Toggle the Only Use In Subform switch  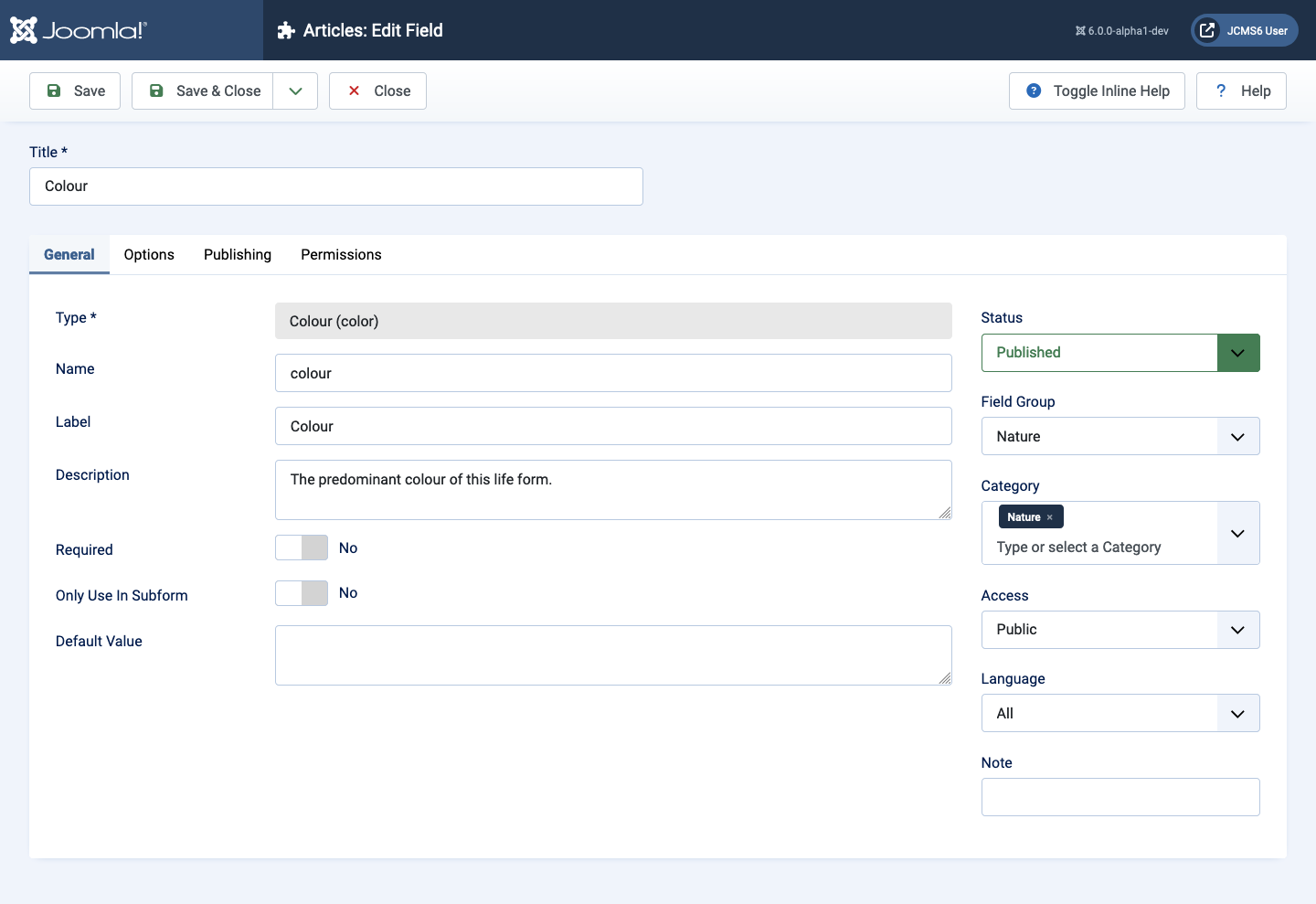click(302, 593)
